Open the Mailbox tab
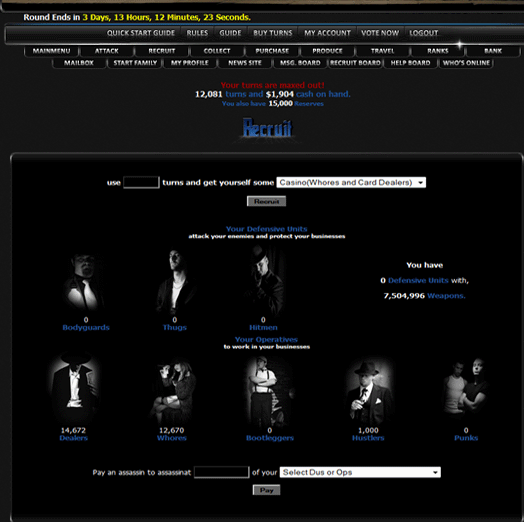Viewport: 524px width, 522px height. (x=79, y=63)
